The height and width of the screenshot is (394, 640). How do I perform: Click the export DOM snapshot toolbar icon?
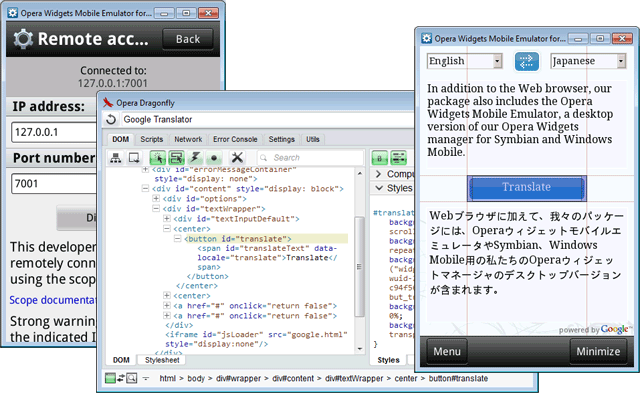pyautogui.click(x=134, y=158)
